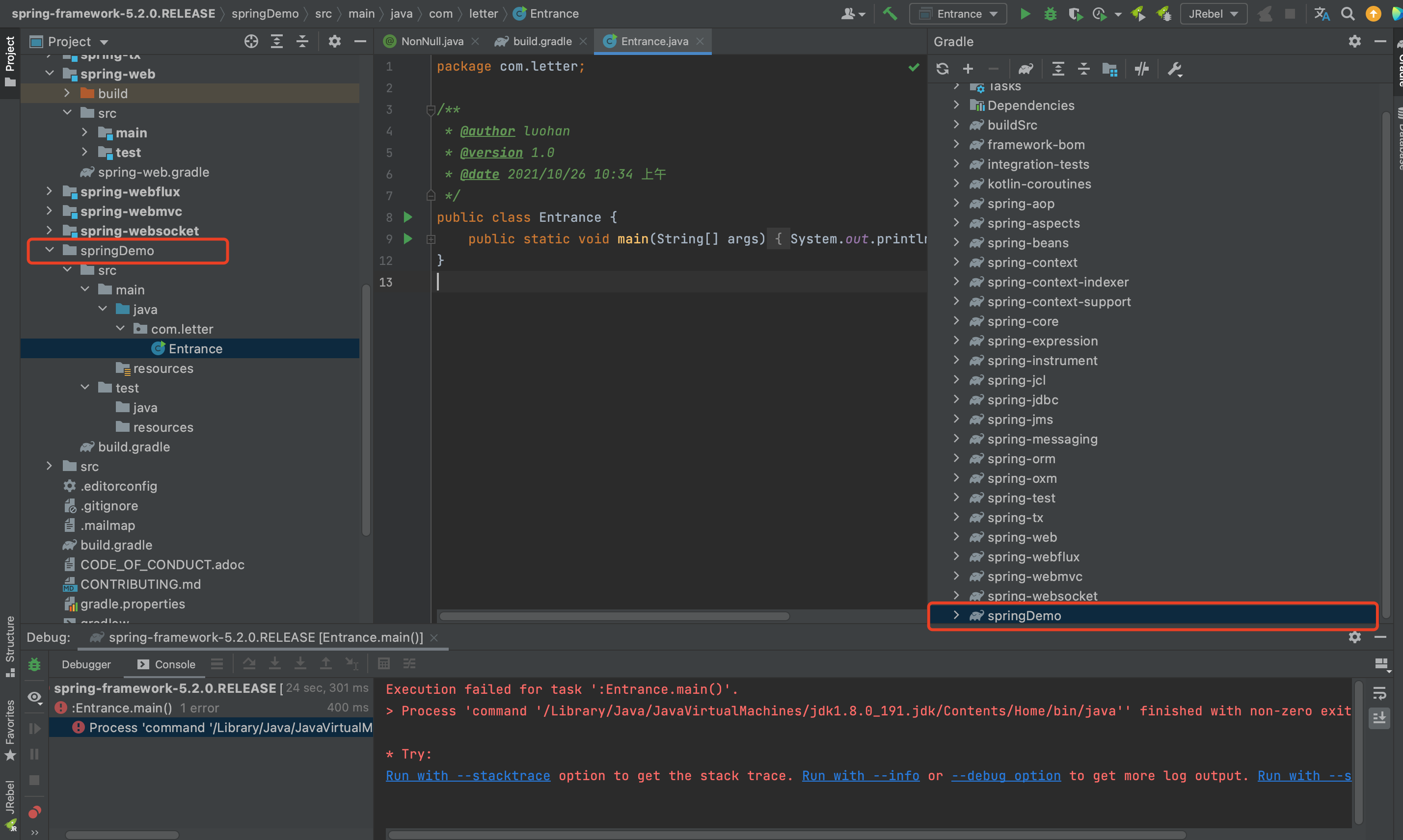1403x840 pixels.
Task: Toggle soft-wrap in console output
Action: (x=1380, y=693)
